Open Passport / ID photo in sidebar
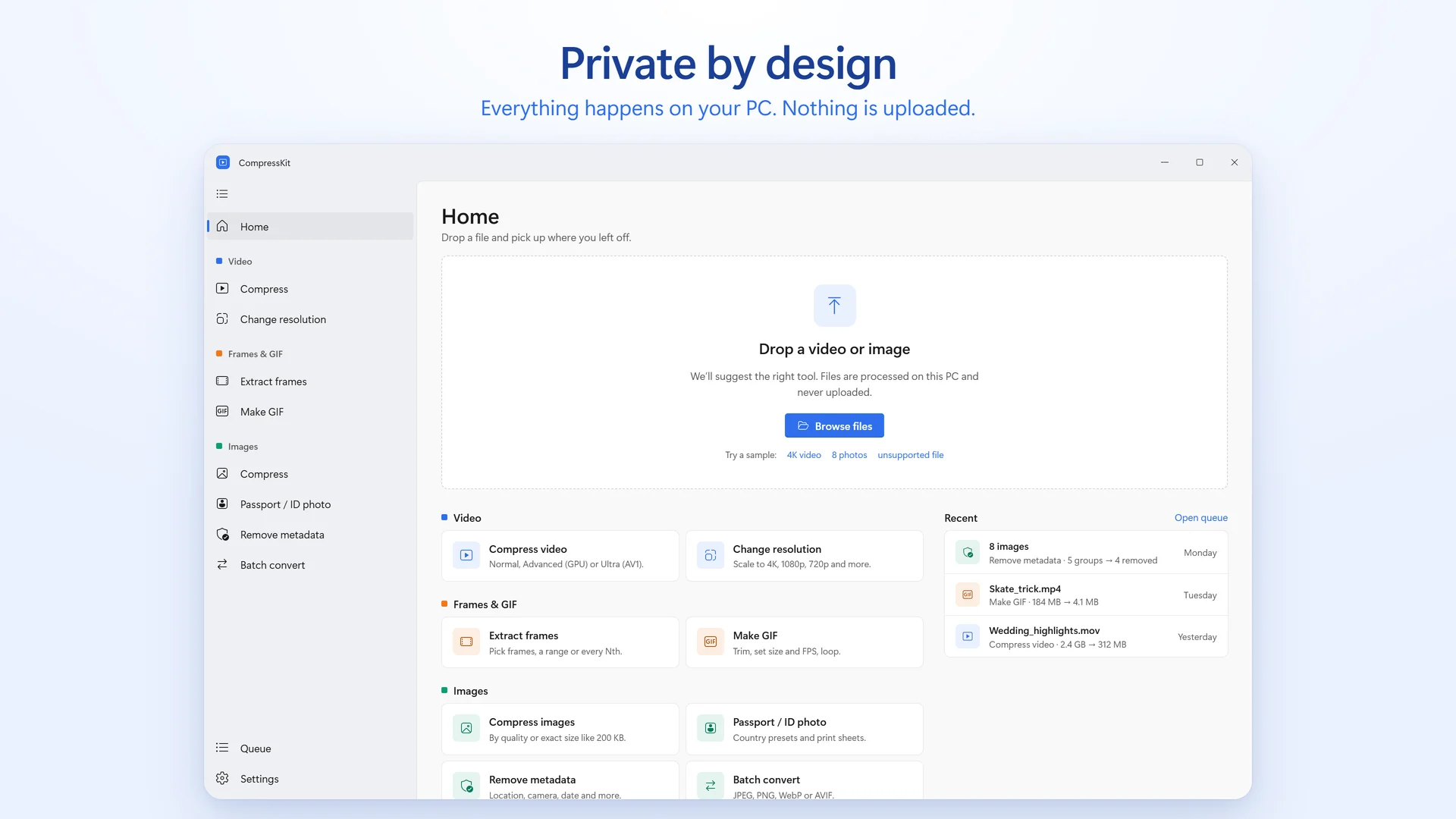 [x=310, y=504]
